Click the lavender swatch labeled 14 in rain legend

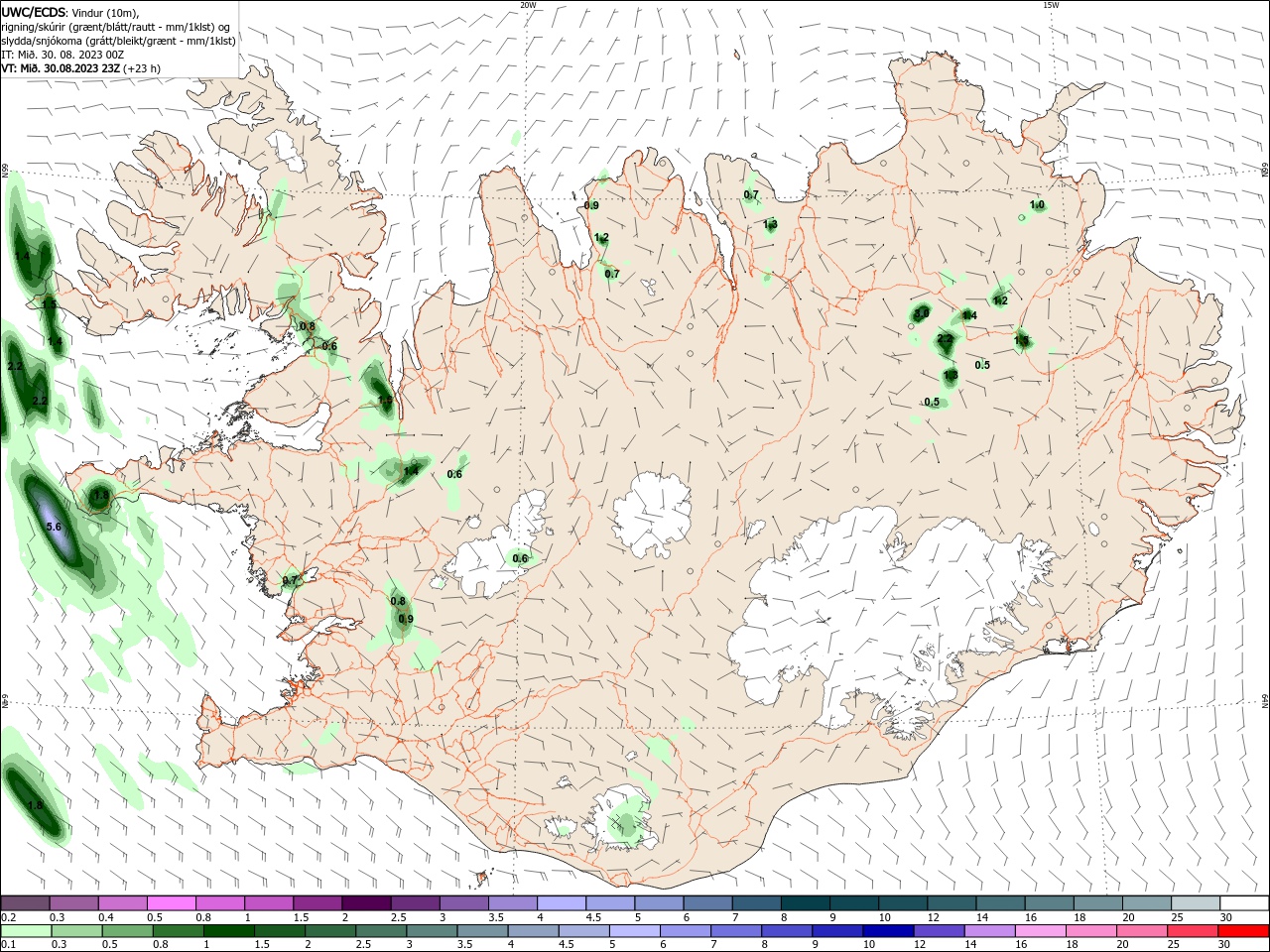point(989,931)
